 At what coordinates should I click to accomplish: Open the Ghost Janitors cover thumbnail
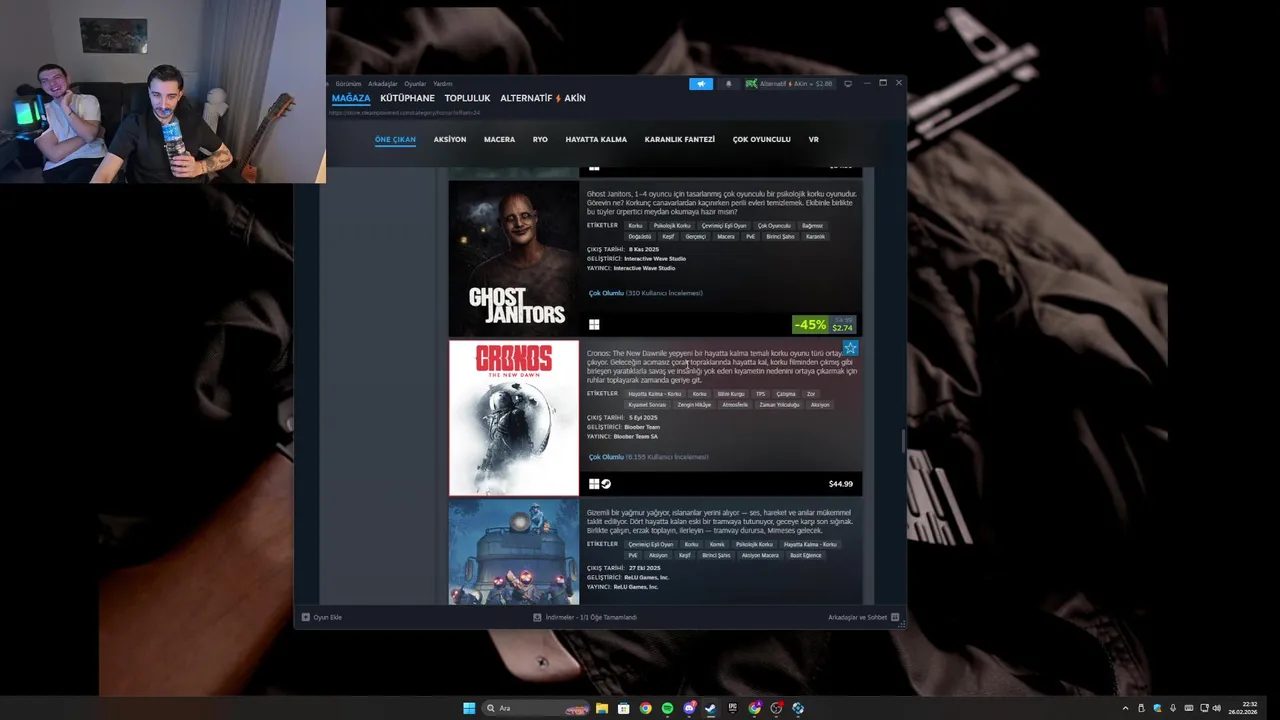pyautogui.click(x=514, y=258)
